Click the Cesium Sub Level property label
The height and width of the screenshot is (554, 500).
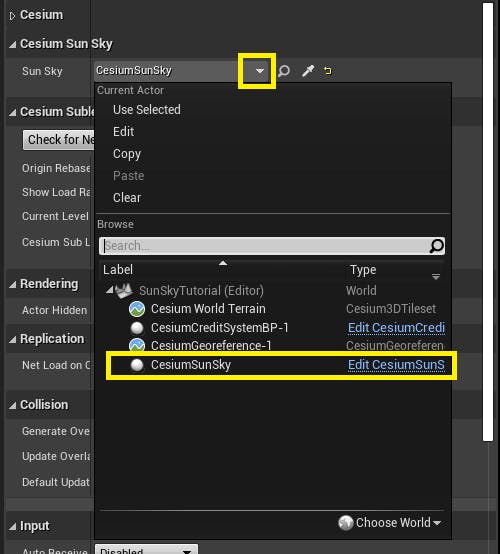(x=56, y=242)
